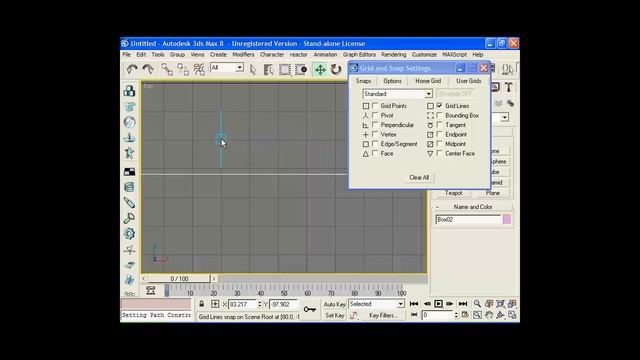This screenshot has height=360, width=640.
Task: Click the Plane primitive button
Action: [493, 193]
